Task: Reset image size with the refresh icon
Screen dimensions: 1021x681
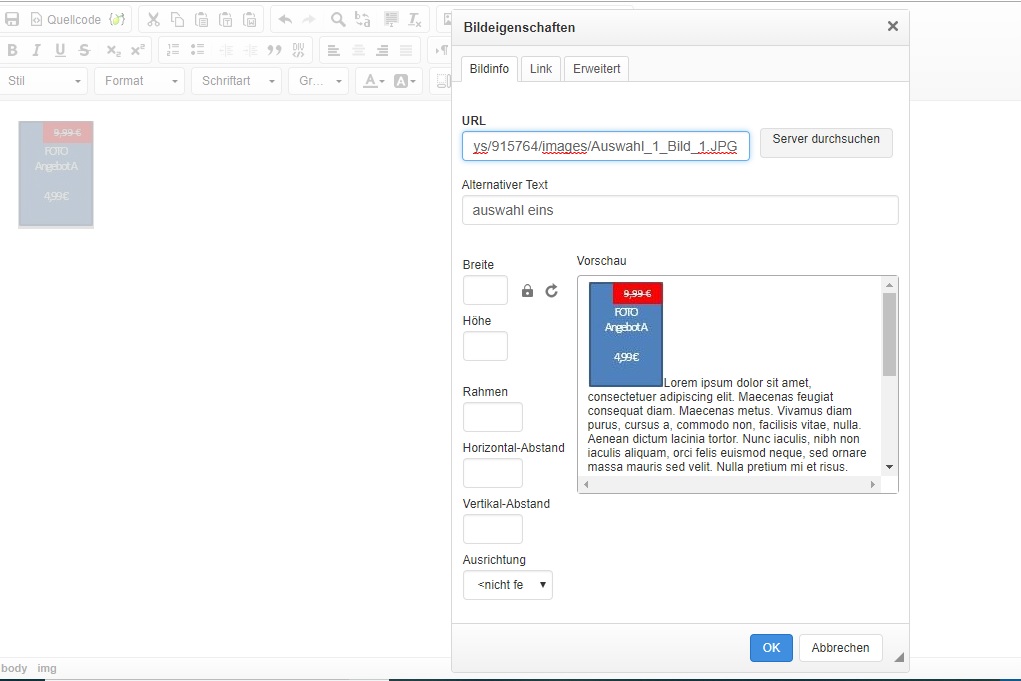Action: (551, 291)
